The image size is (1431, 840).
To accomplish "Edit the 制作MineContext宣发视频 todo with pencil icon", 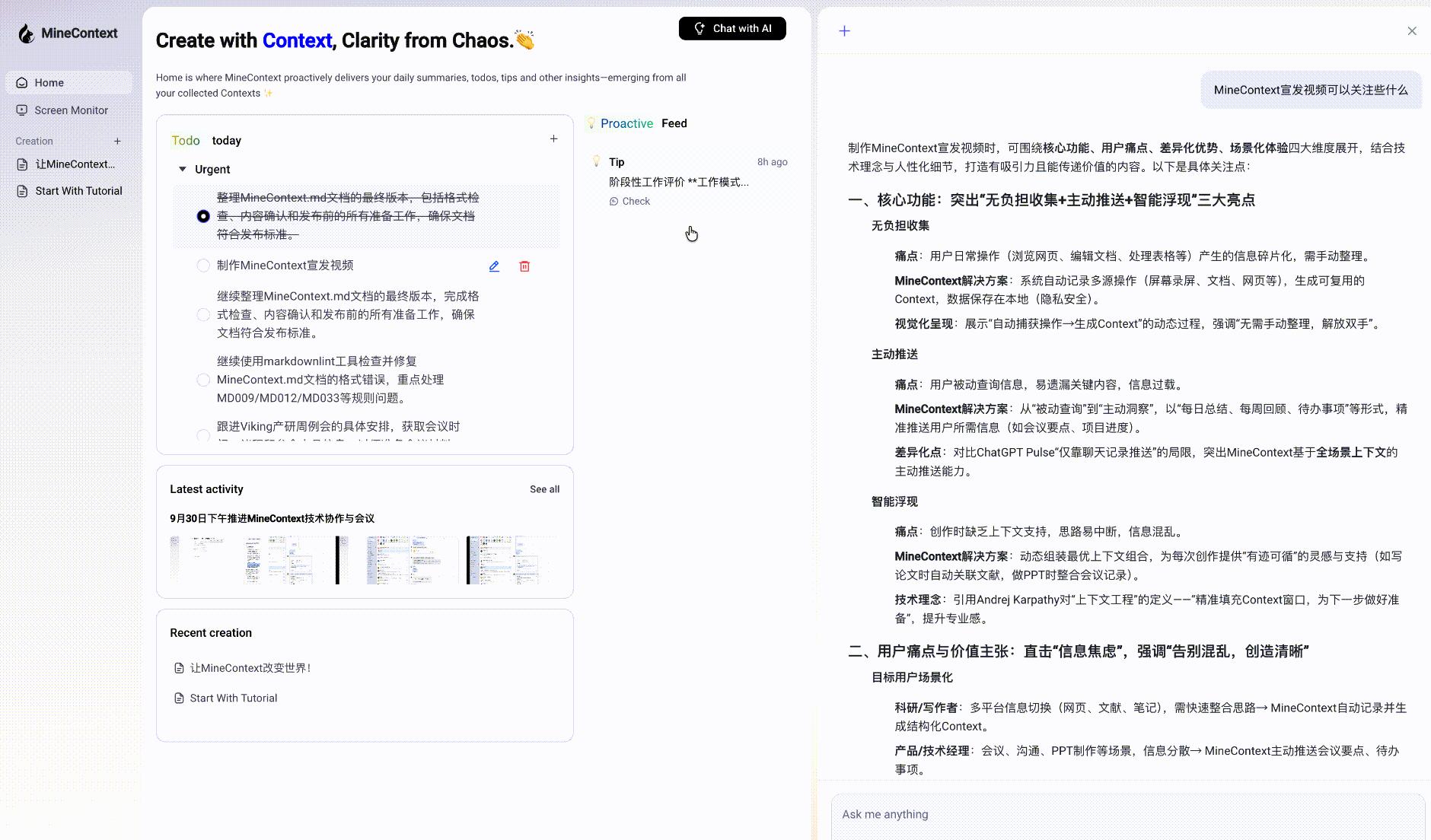I will click(x=494, y=266).
